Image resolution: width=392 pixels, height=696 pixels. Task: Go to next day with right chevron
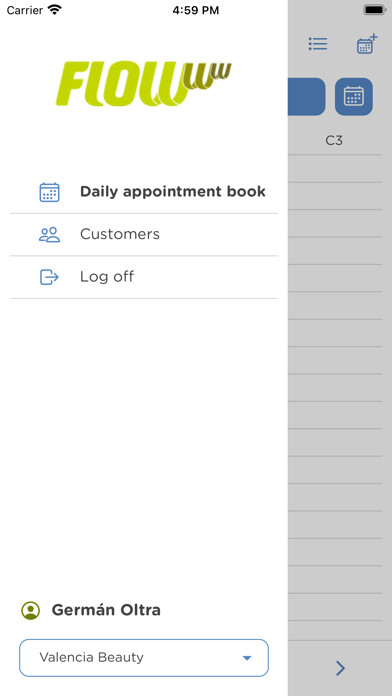340,668
